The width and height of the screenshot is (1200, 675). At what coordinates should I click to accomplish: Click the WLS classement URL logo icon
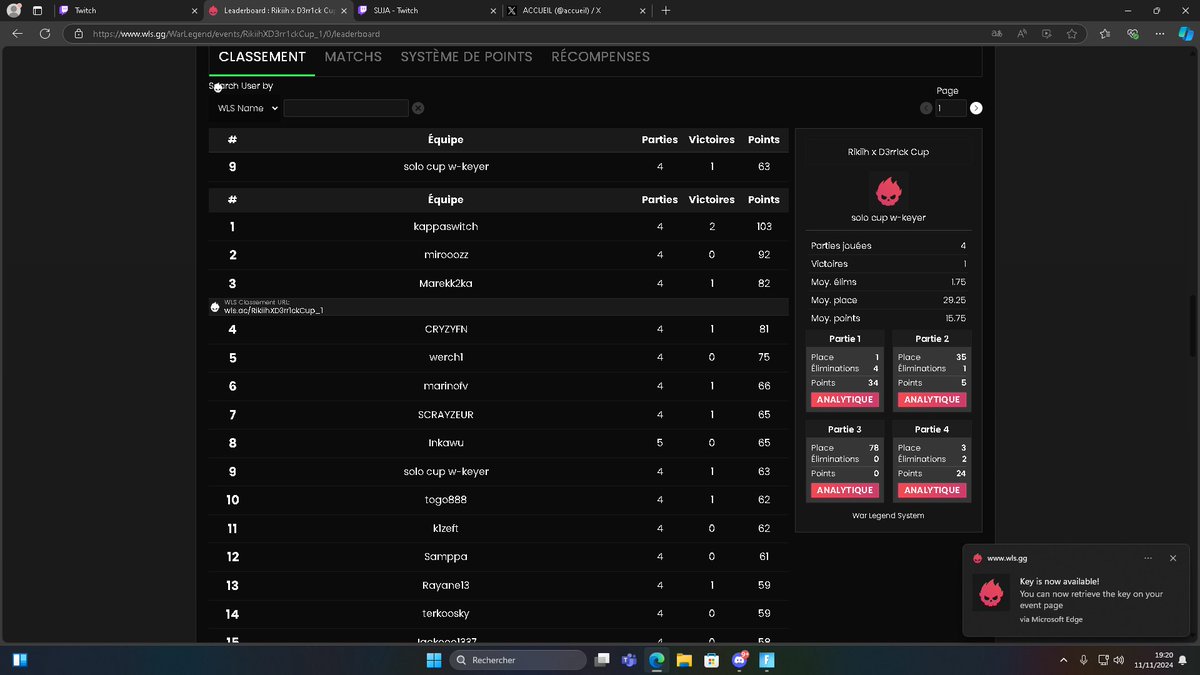click(215, 307)
